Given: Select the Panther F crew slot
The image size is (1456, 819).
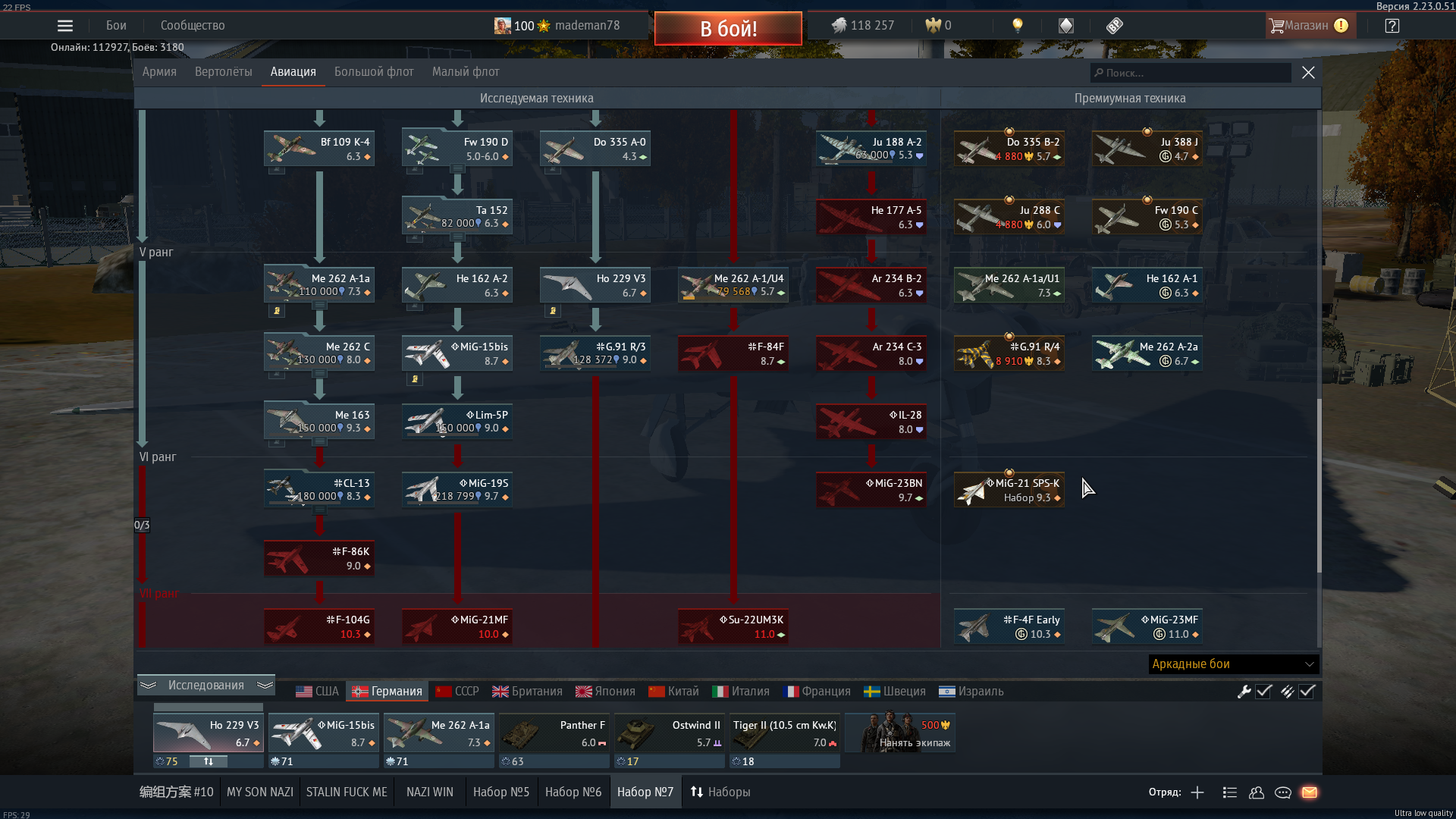Looking at the screenshot, I should 554,733.
